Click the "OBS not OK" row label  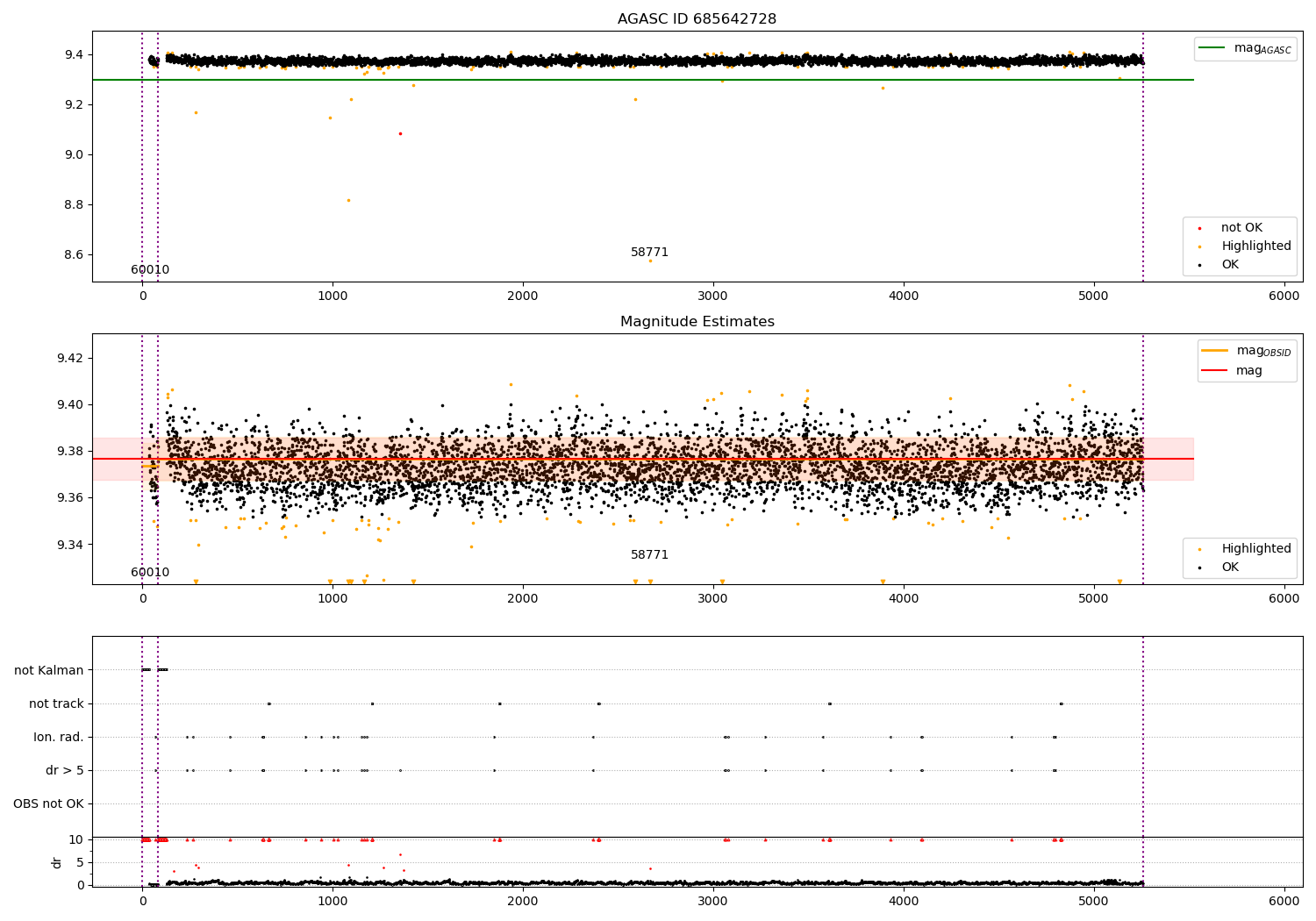[48, 803]
